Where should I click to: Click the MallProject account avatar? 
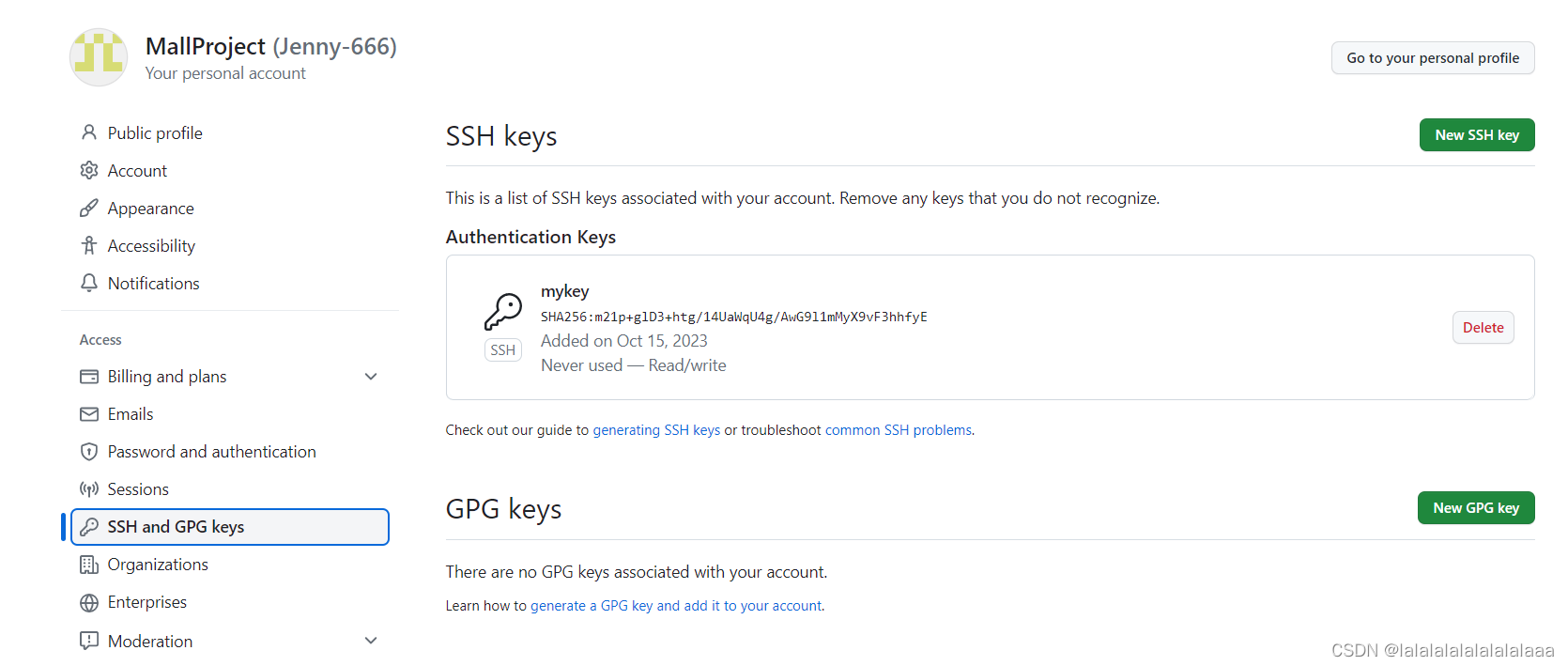tap(99, 57)
